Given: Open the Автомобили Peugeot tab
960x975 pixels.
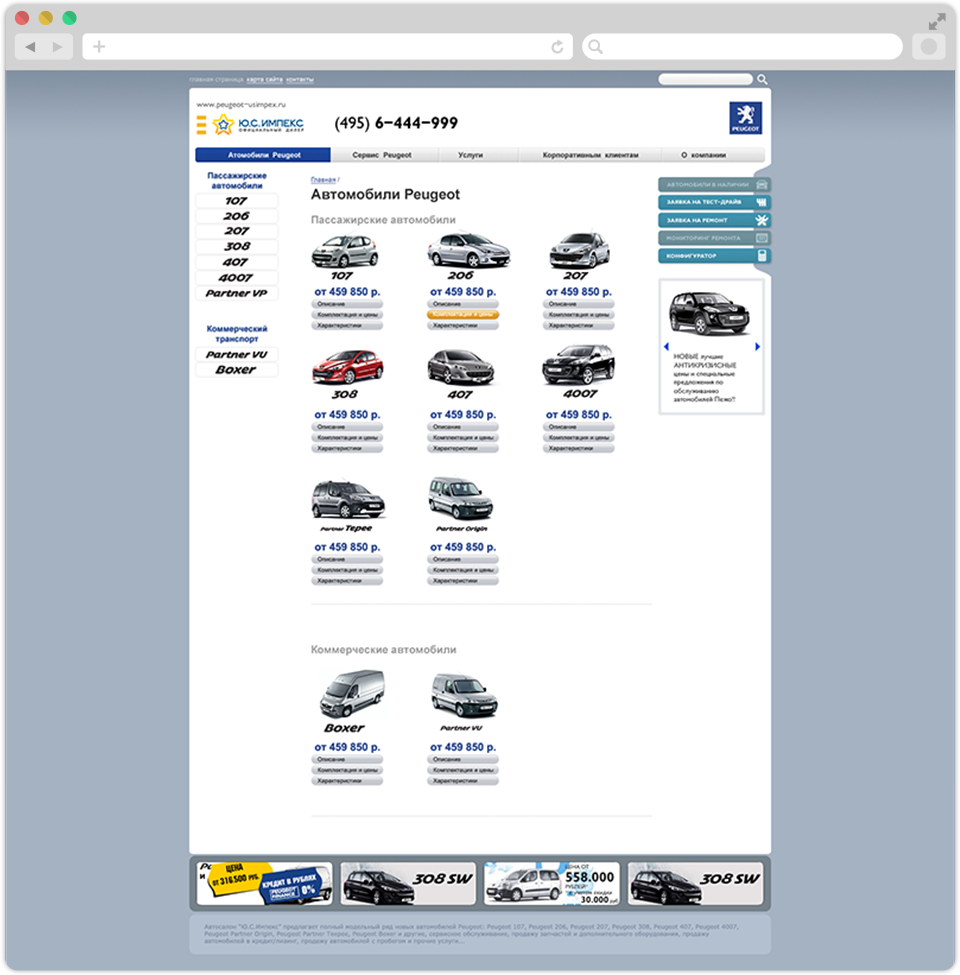Looking at the screenshot, I should click(x=263, y=155).
